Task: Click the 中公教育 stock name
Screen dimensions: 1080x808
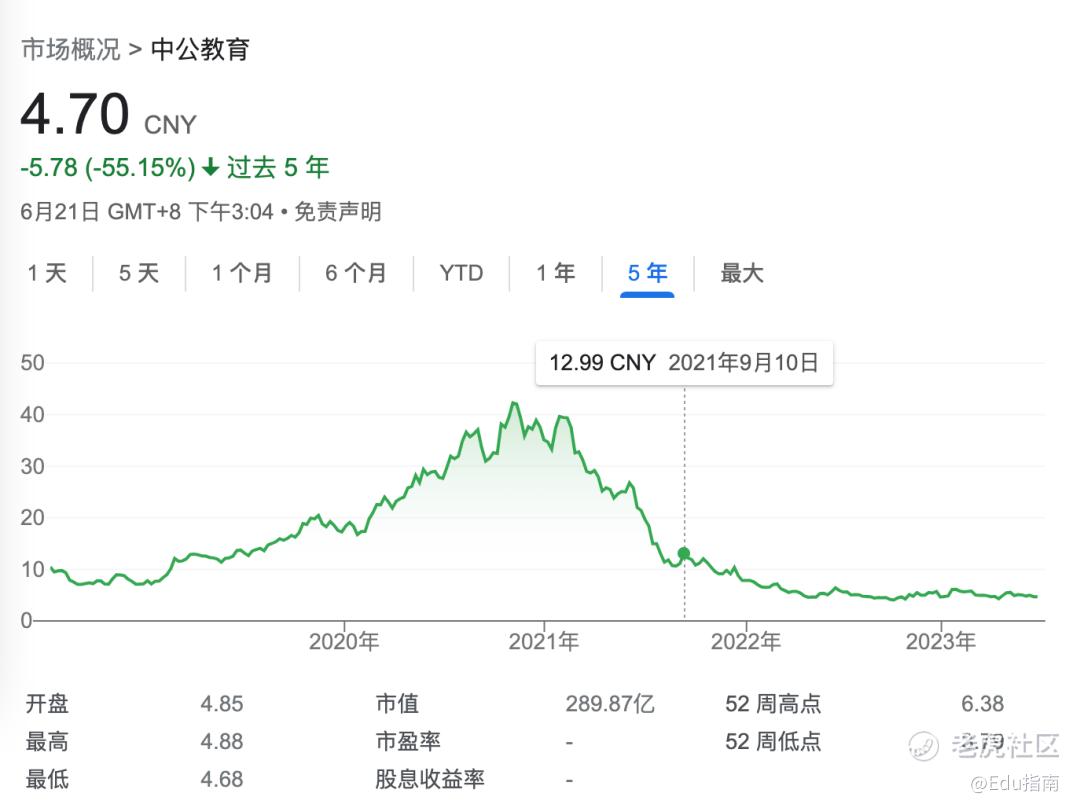Action: (x=200, y=49)
